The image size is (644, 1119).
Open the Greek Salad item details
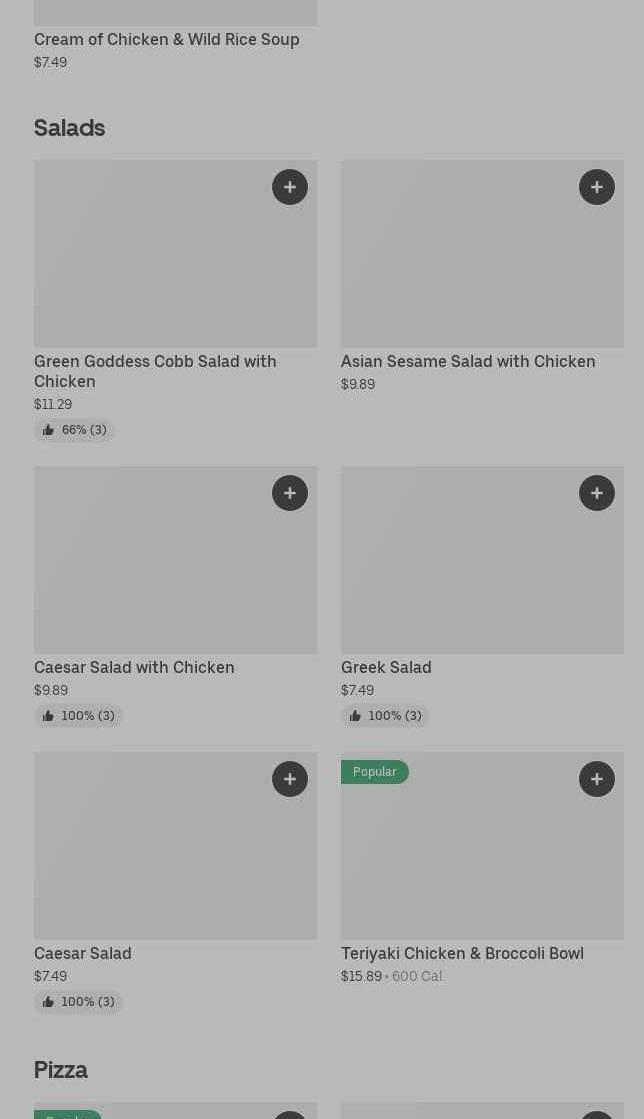click(x=386, y=667)
